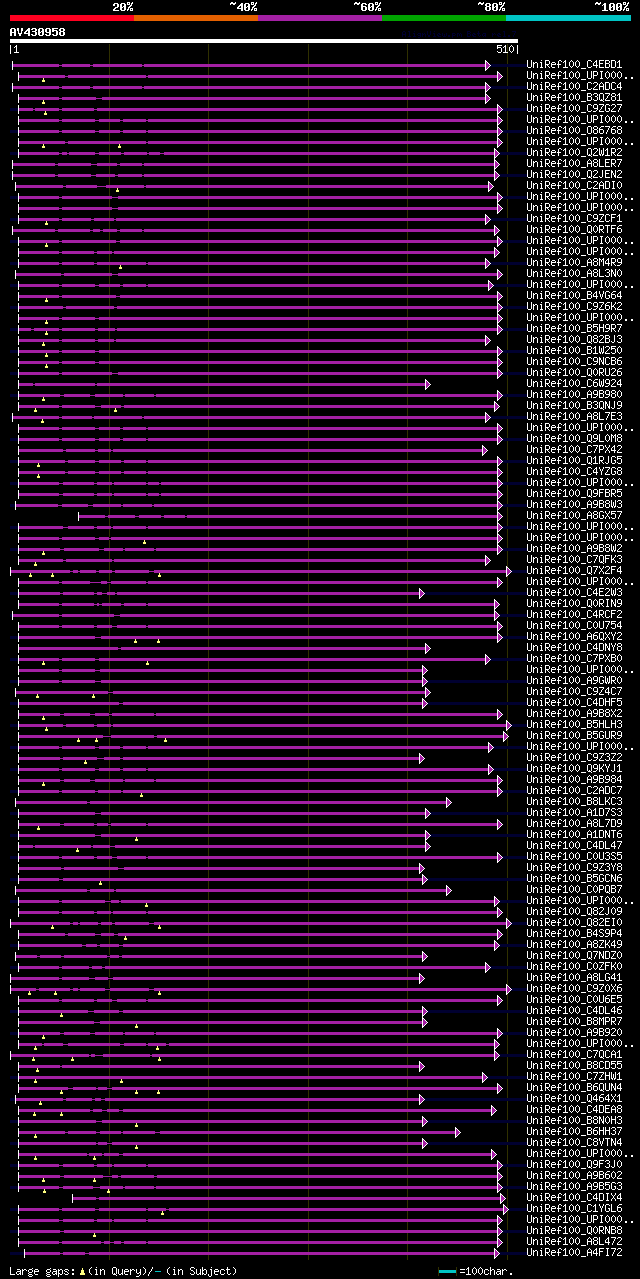Select the UniRef100_A8L3N0 label

(x=574, y=274)
